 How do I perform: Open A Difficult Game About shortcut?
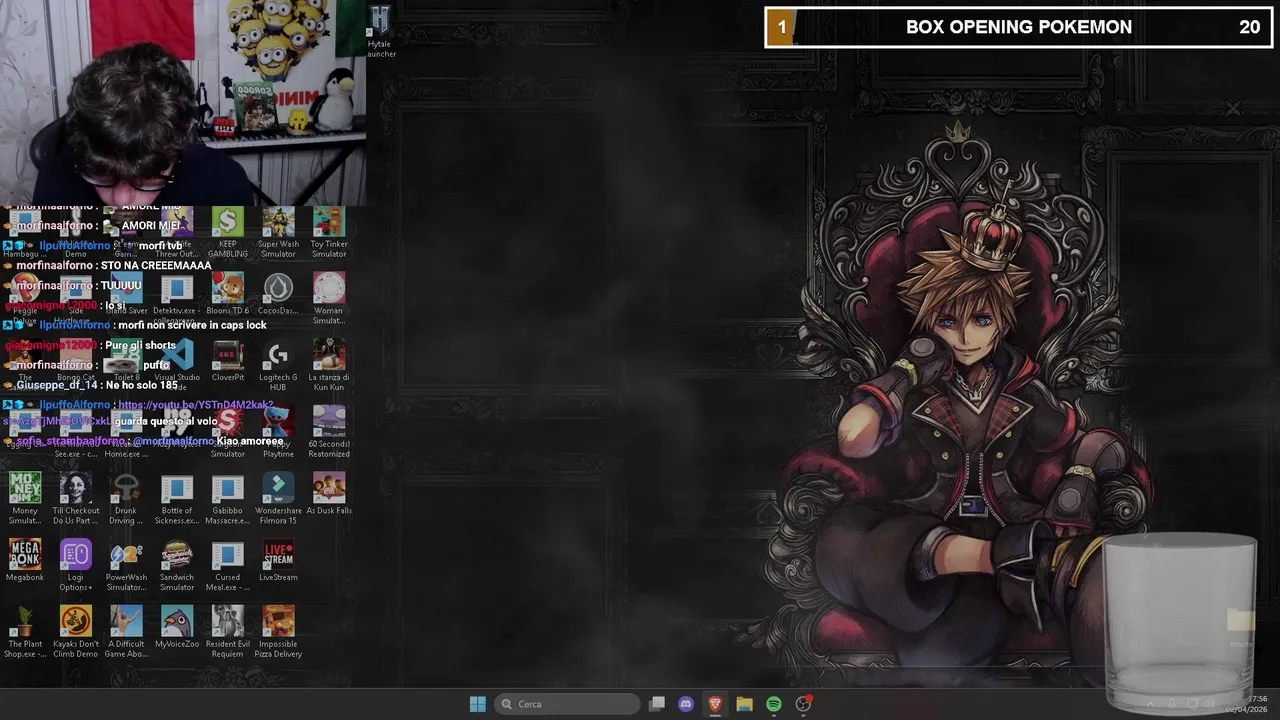pyautogui.click(x=126, y=633)
